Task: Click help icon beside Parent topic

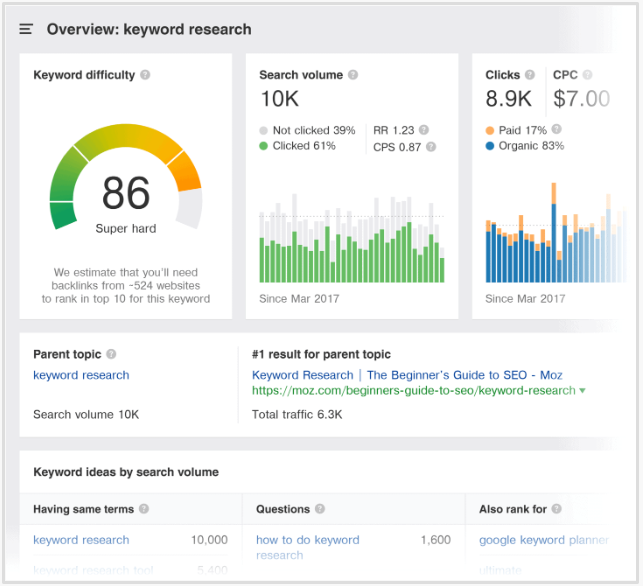Action: [x=111, y=354]
